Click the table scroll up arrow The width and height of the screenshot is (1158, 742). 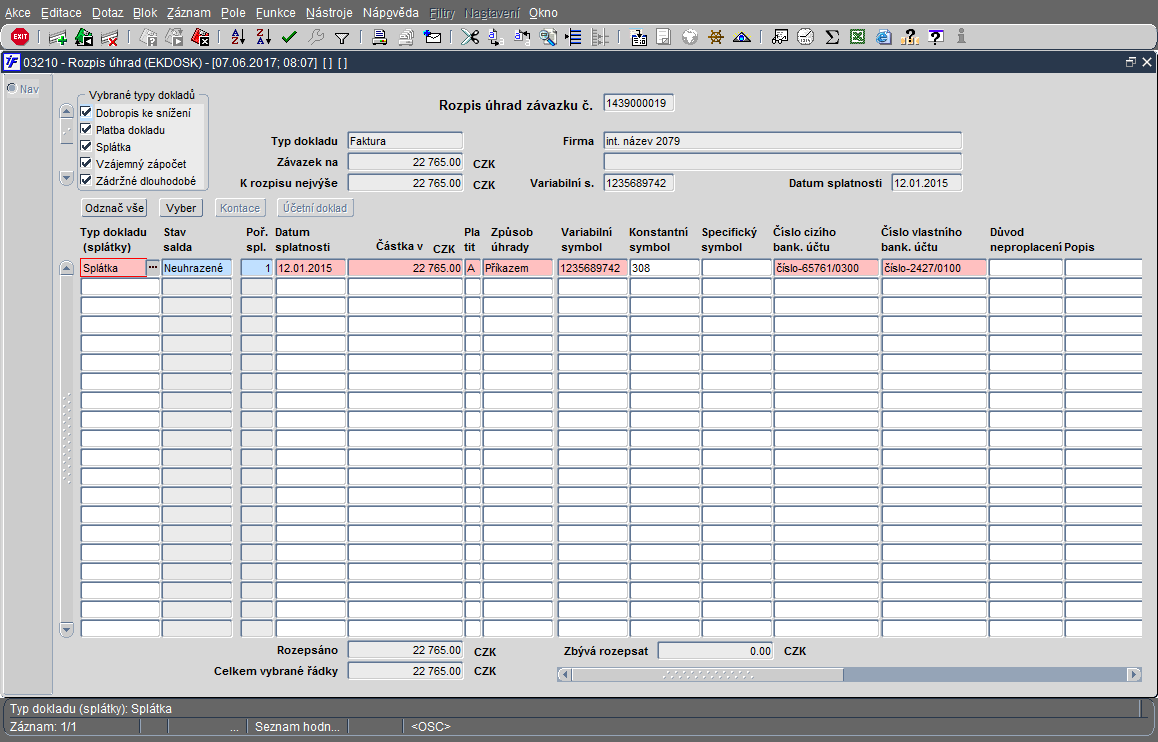coord(66,268)
